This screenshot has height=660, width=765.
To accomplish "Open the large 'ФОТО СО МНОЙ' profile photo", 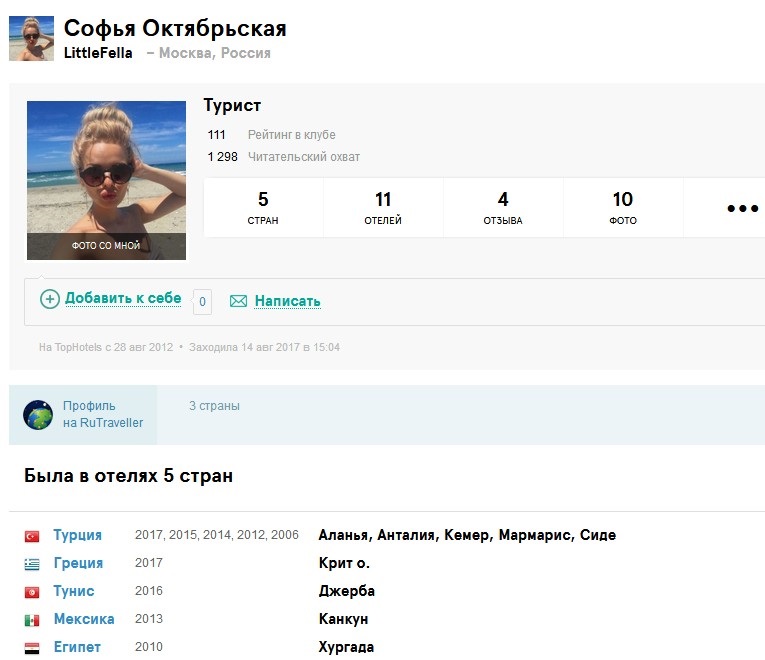I will coord(106,180).
